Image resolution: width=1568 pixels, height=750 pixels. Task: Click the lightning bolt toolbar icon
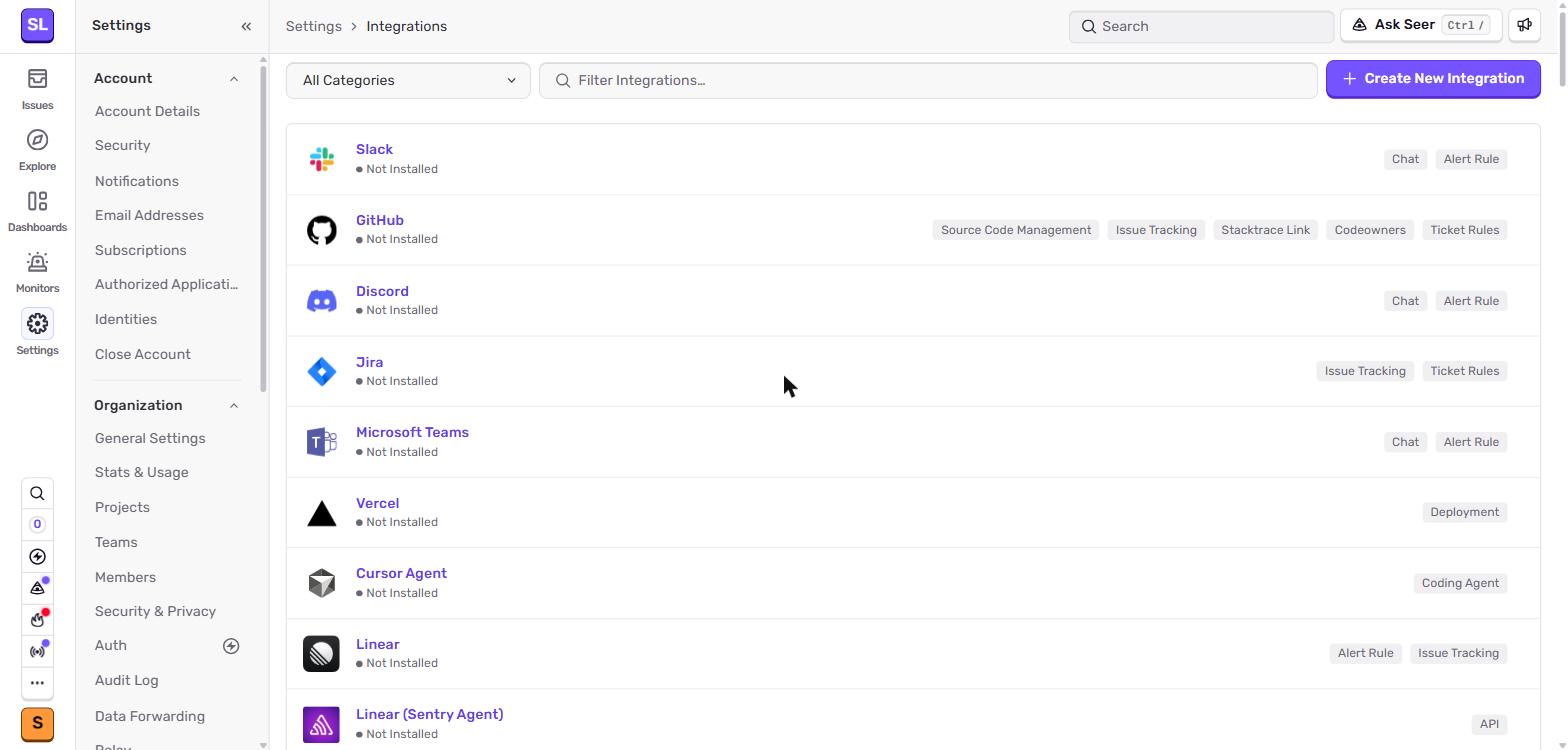pyautogui.click(x=37, y=556)
